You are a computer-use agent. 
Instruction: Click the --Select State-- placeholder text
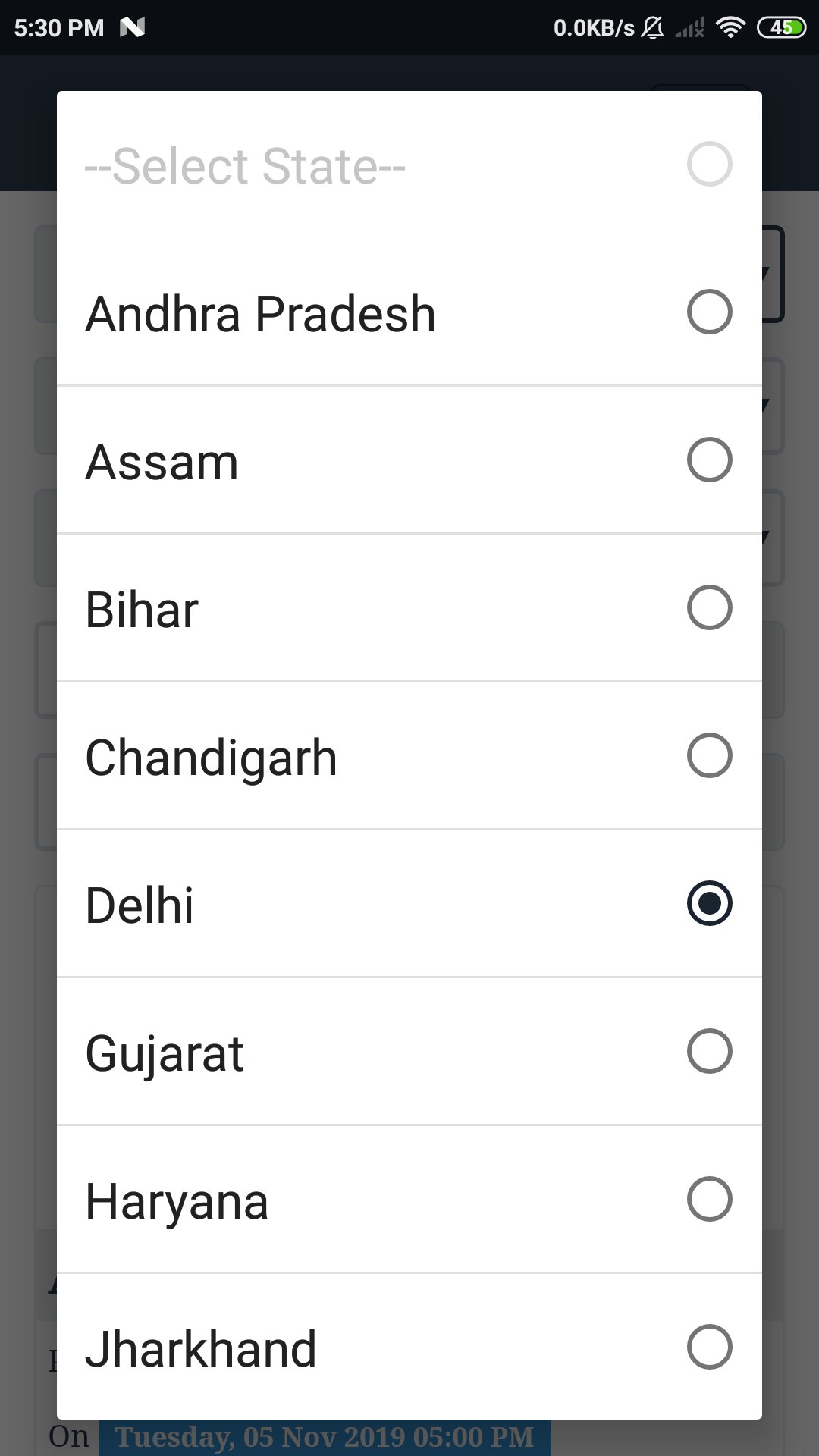coord(245,166)
